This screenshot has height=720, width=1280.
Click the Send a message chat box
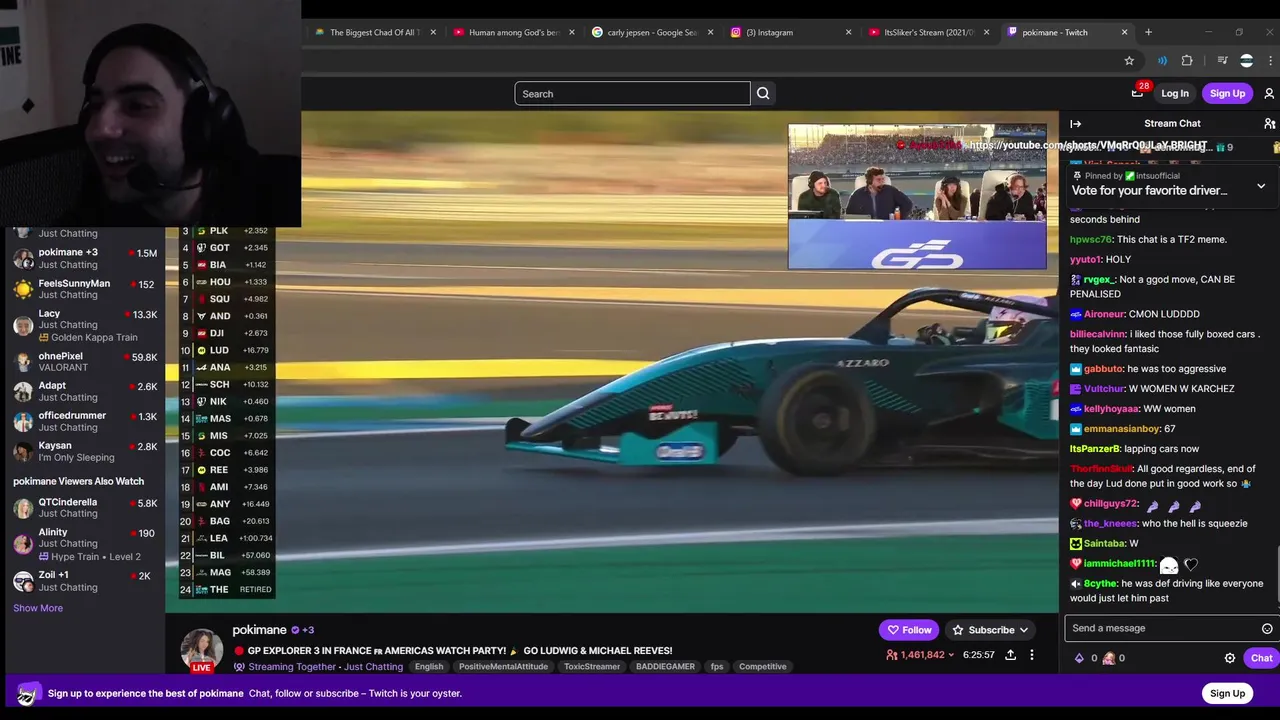coord(1160,628)
